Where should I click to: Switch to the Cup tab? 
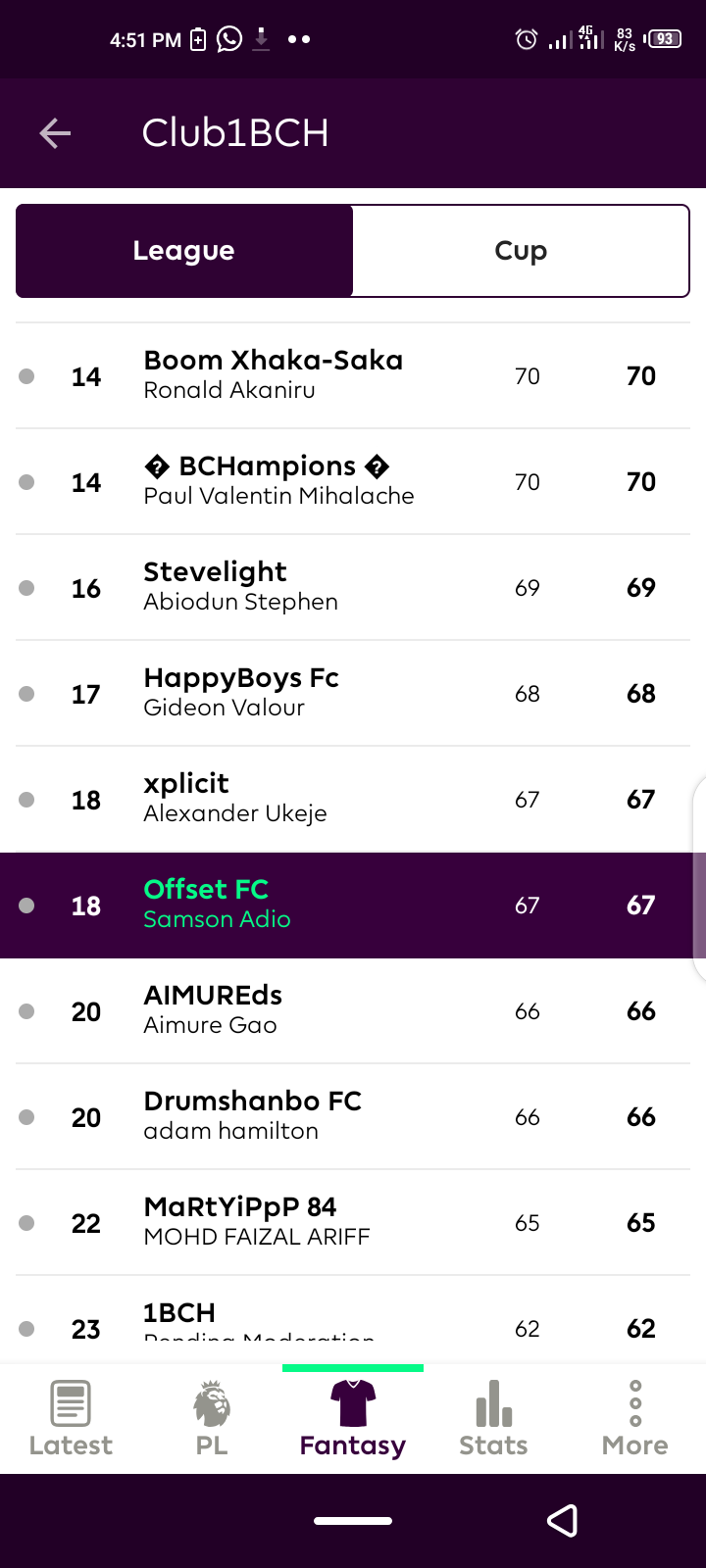click(x=521, y=251)
